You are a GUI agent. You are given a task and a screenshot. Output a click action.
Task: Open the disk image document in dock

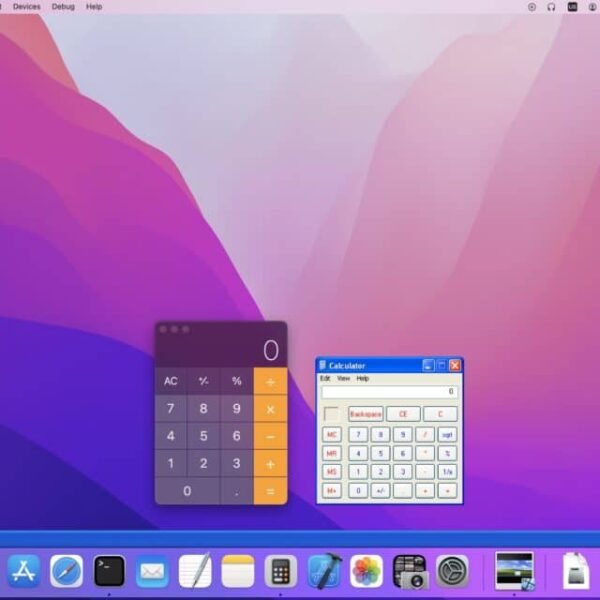click(576, 571)
